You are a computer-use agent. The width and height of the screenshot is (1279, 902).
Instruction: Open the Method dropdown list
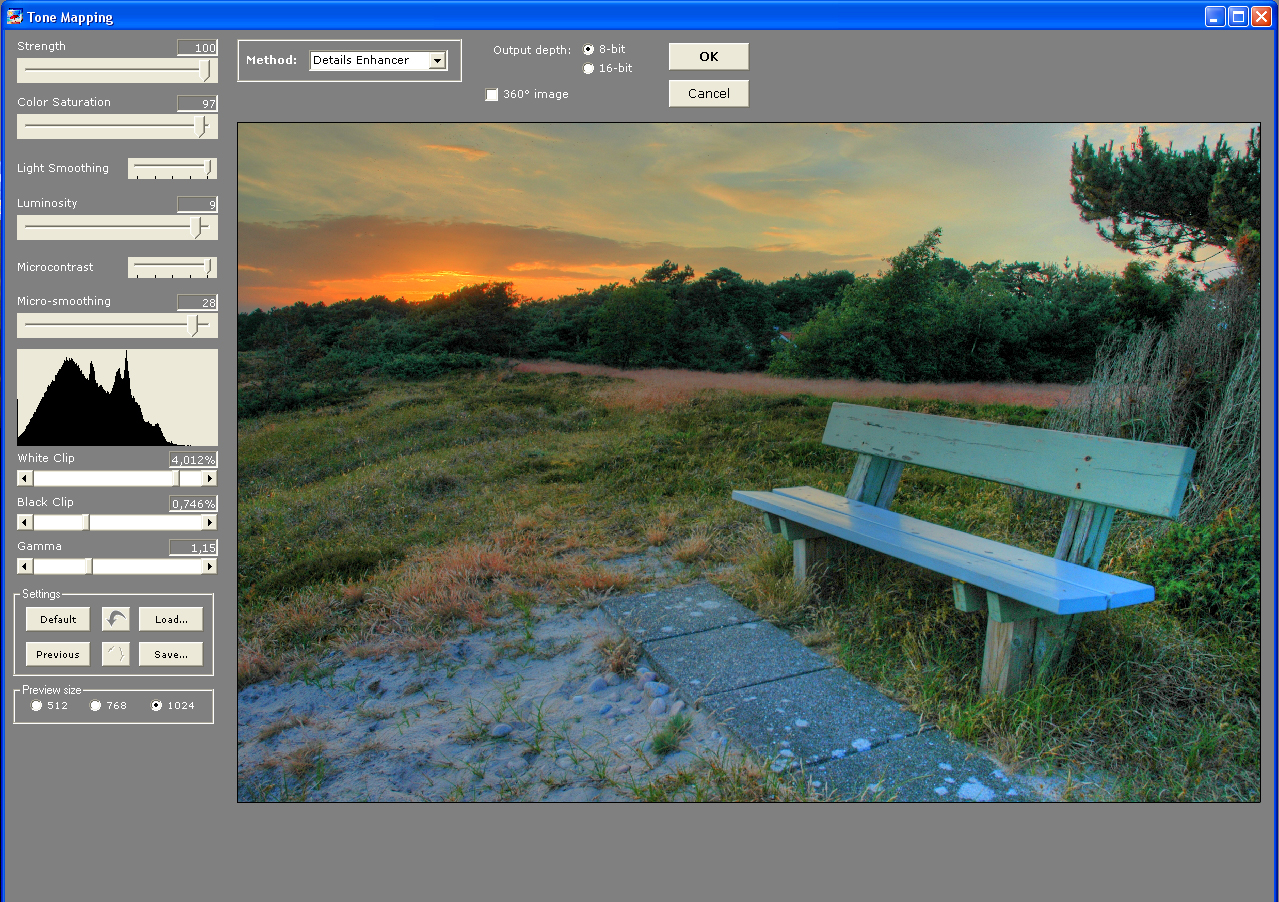tap(437, 61)
